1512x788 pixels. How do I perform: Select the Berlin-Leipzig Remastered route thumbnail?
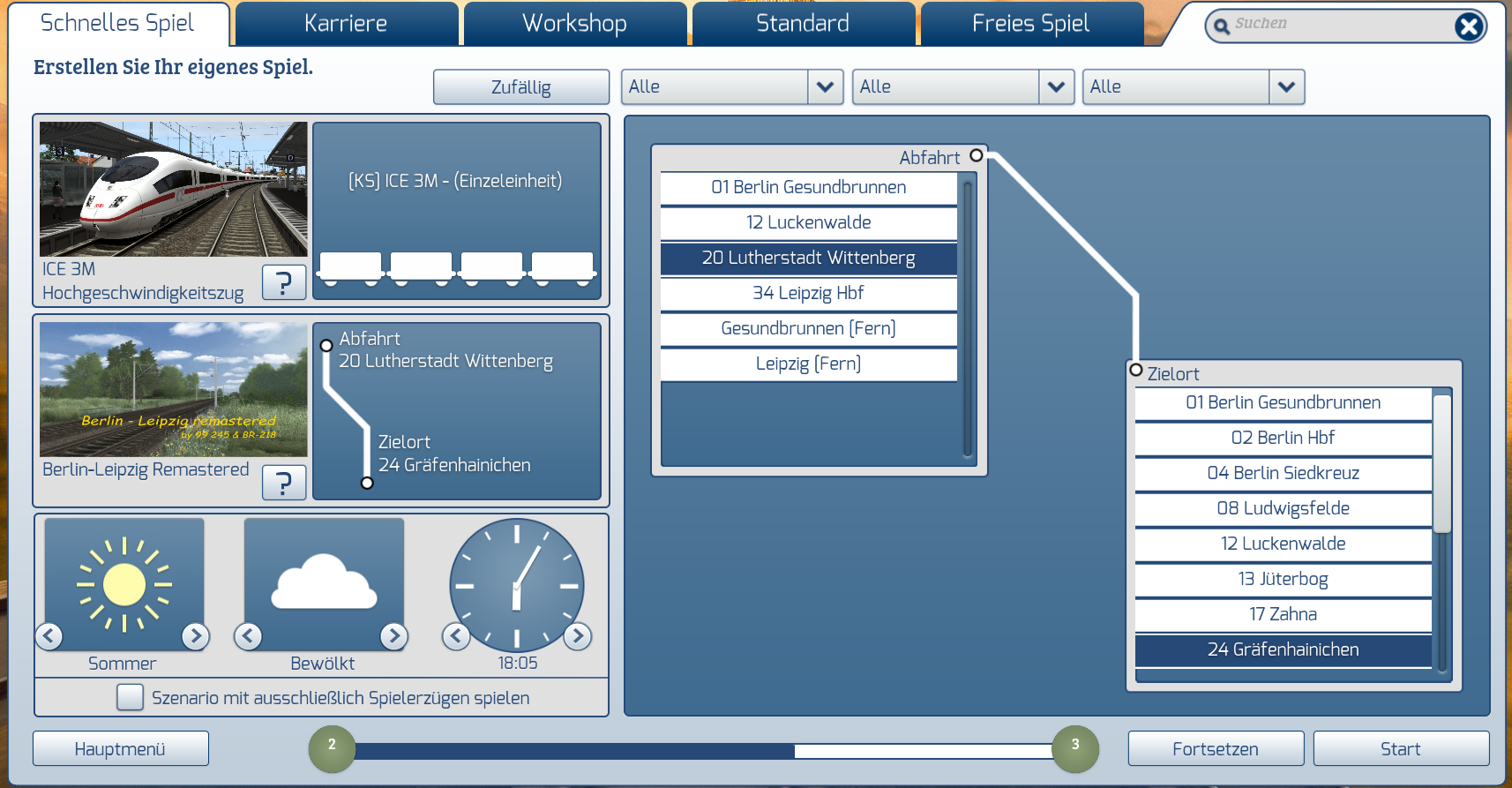tap(174, 389)
